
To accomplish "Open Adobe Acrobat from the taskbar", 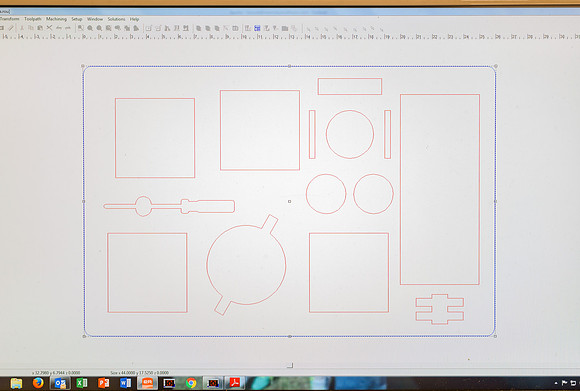I will [x=235, y=382].
